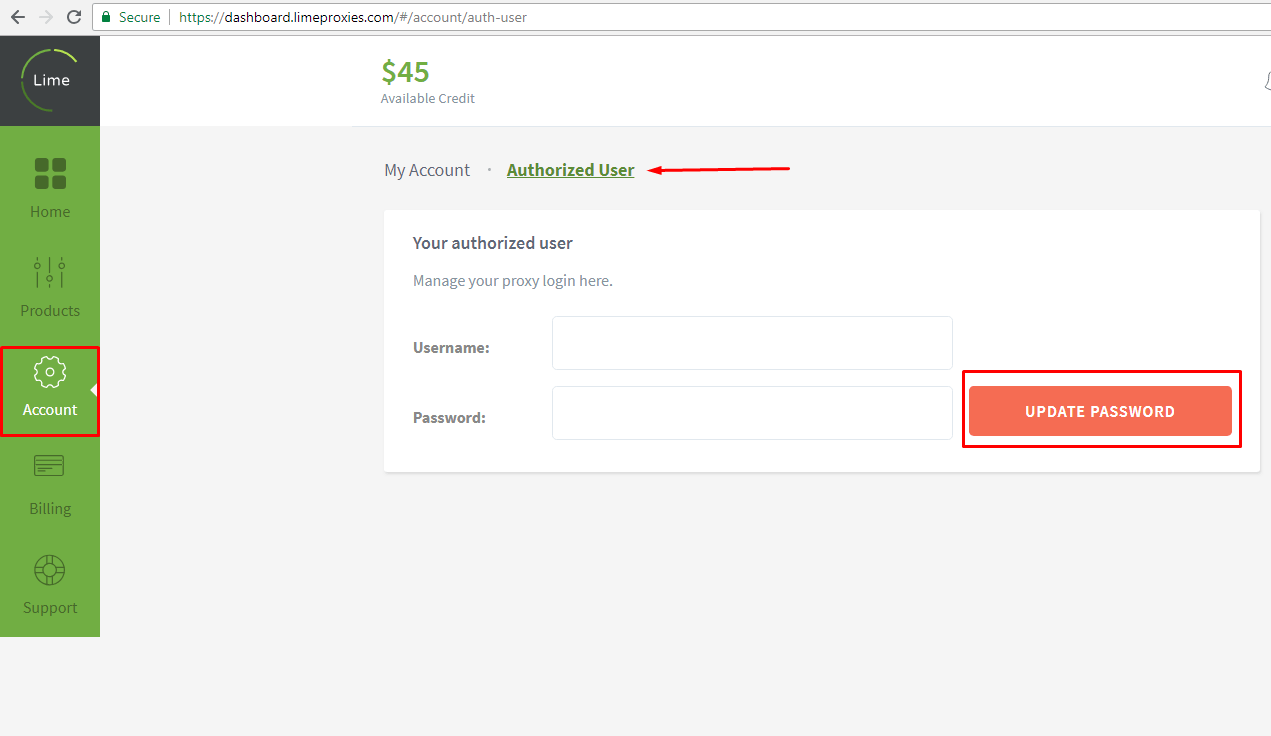Open the Products sliders icon
The width and height of the screenshot is (1271, 736).
click(50, 273)
